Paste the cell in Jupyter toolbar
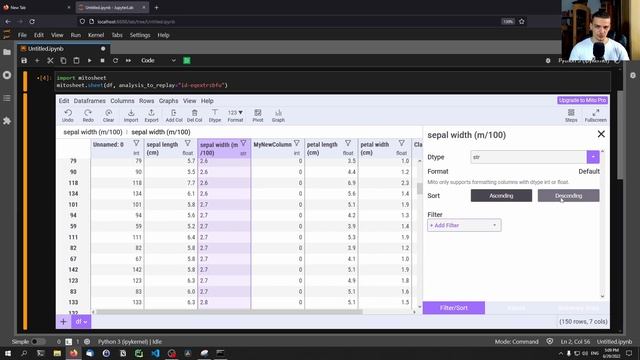Image resolution: width=640 pixels, height=360 pixels. (76, 60)
